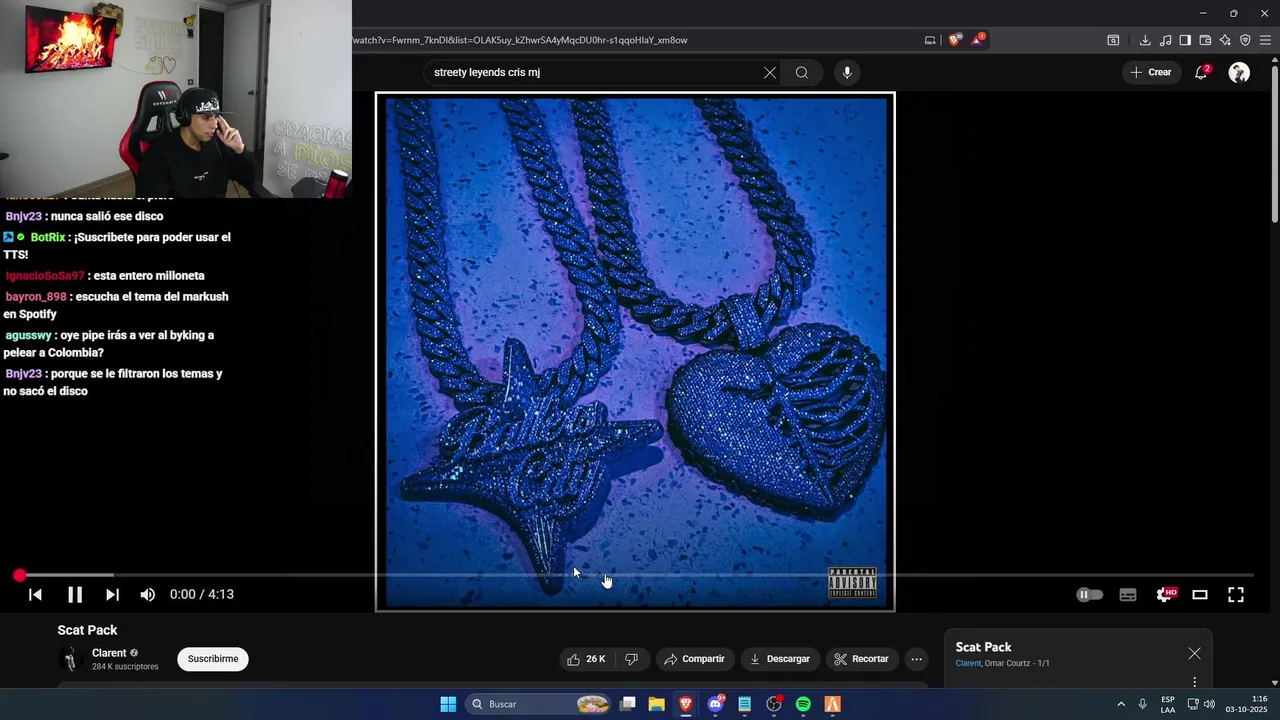Skip to the next video
Viewport: 1280px width, 720px height.
112,594
